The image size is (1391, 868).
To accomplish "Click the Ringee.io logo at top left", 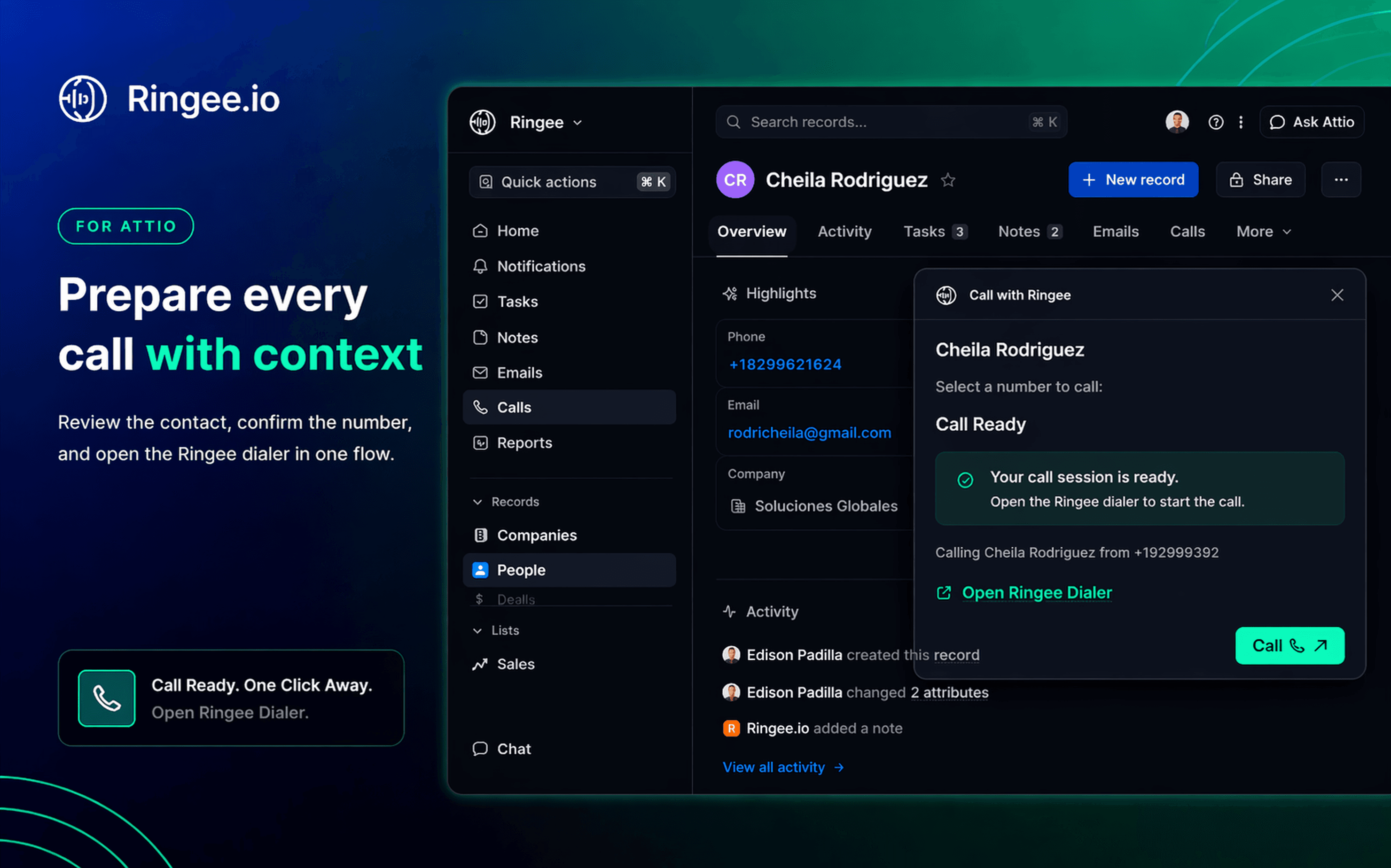I will pos(170,99).
